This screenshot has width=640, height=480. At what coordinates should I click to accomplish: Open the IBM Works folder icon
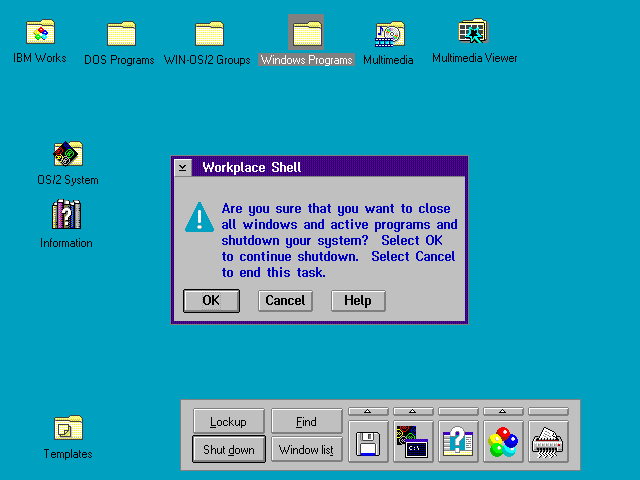pos(40,31)
